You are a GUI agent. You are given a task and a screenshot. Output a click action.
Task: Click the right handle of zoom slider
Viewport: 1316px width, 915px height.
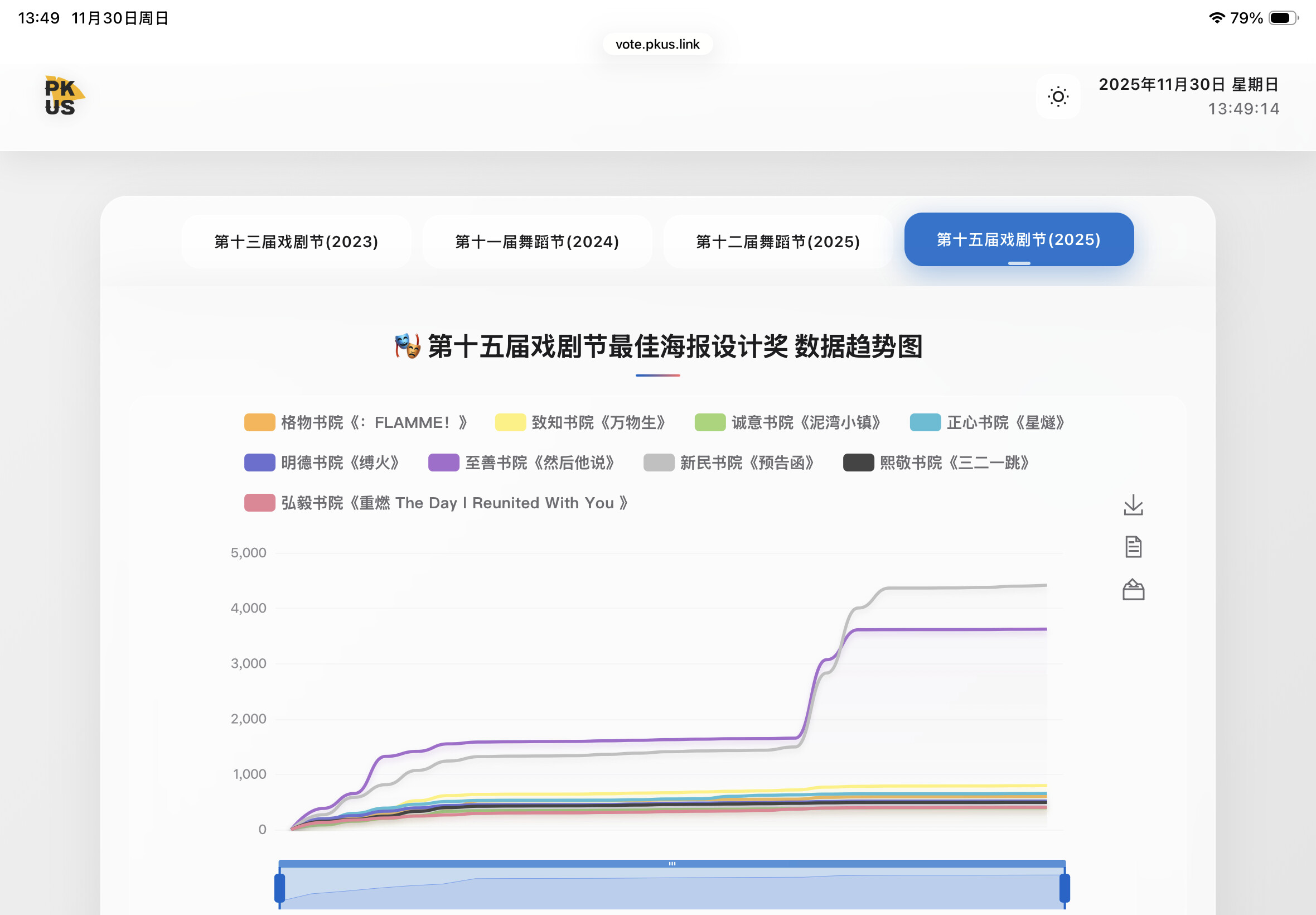1065,888
